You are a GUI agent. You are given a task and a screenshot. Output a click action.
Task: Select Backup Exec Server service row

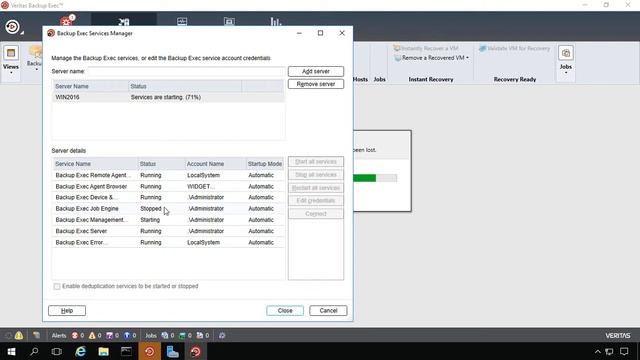click(168, 231)
